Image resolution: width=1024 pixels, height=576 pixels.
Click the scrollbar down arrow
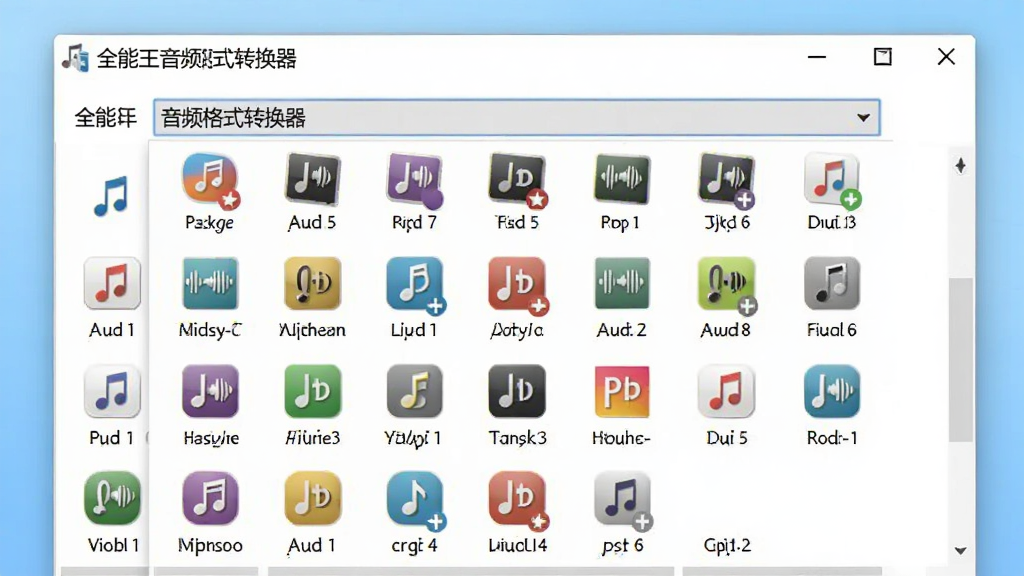(x=961, y=551)
